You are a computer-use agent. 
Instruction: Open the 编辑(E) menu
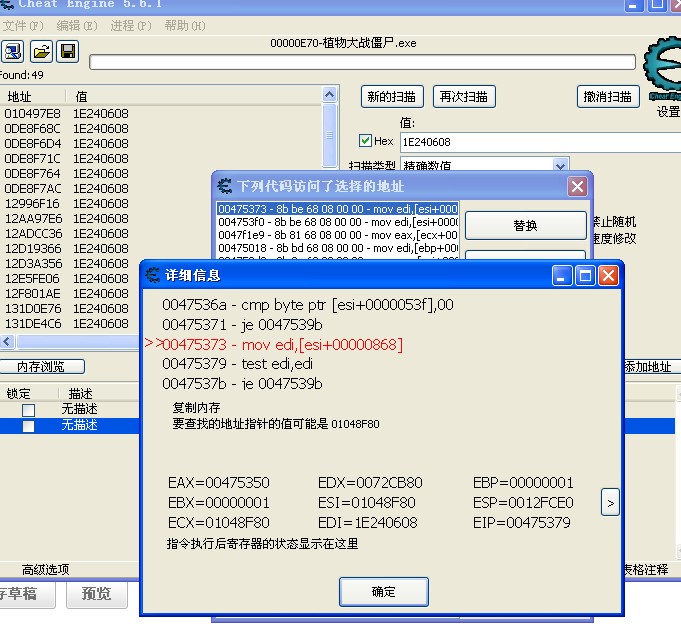pos(77,26)
